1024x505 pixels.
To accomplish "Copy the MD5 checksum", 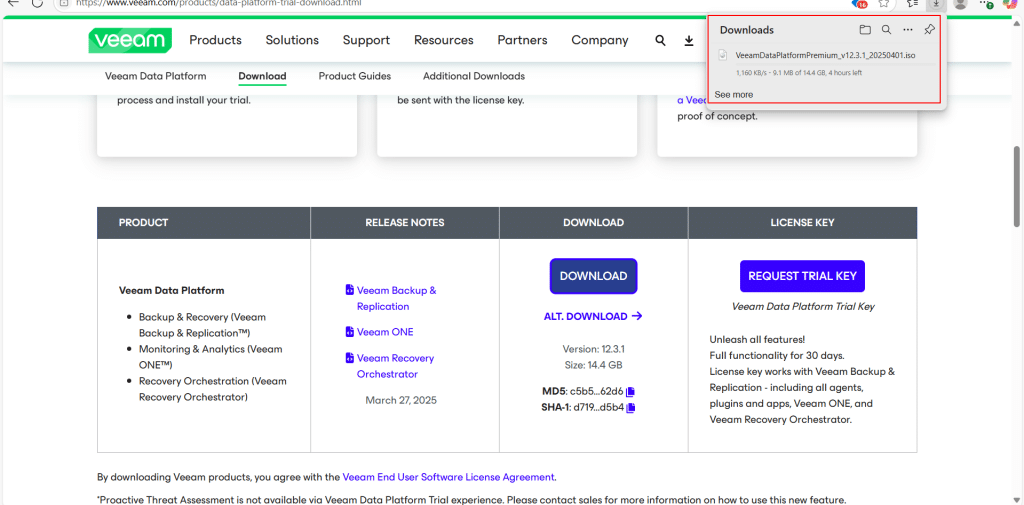I will tap(630, 392).
